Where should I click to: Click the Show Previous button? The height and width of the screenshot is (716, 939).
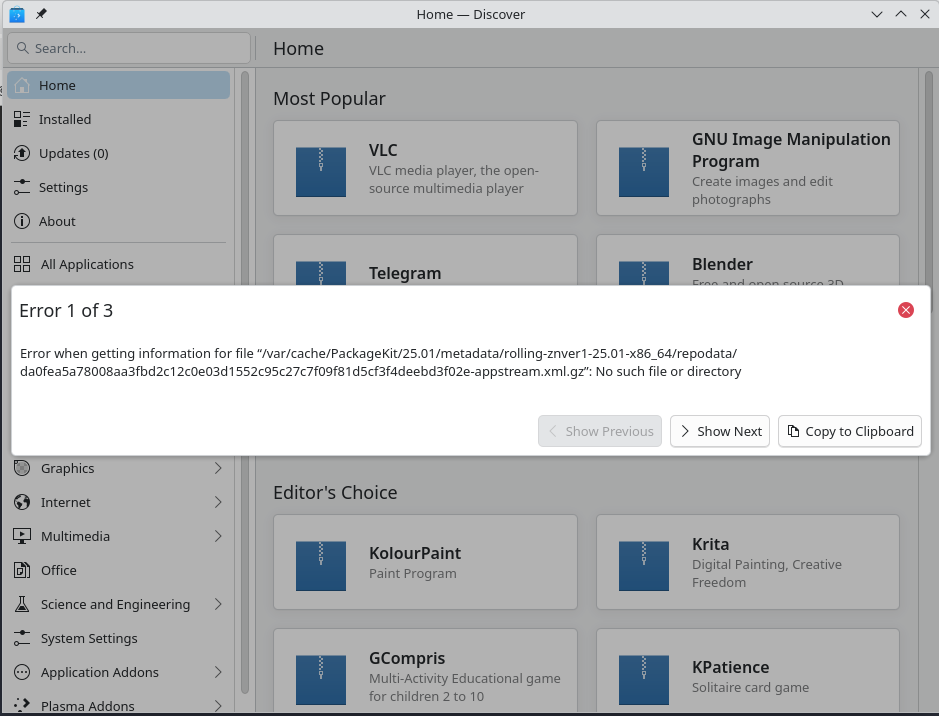coord(600,431)
